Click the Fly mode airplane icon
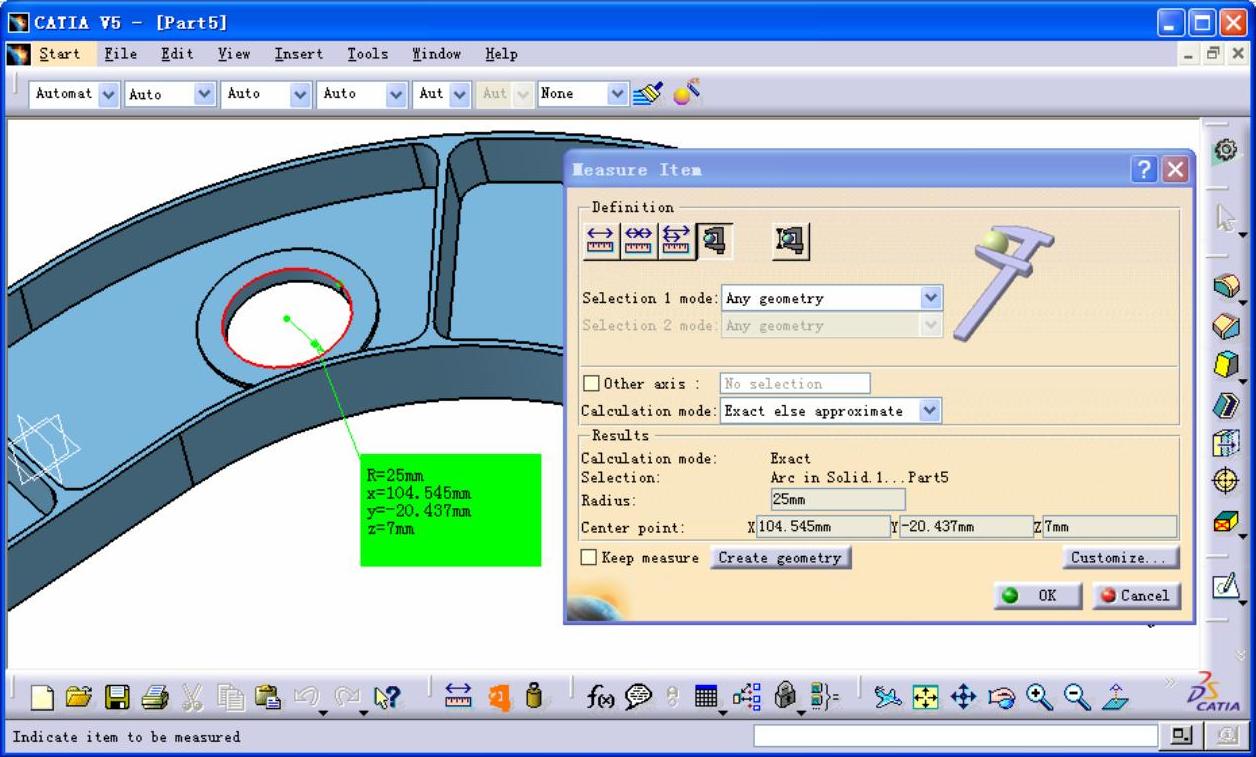Image resolution: width=1256 pixels, height=757 pixels. click(887, 697)
